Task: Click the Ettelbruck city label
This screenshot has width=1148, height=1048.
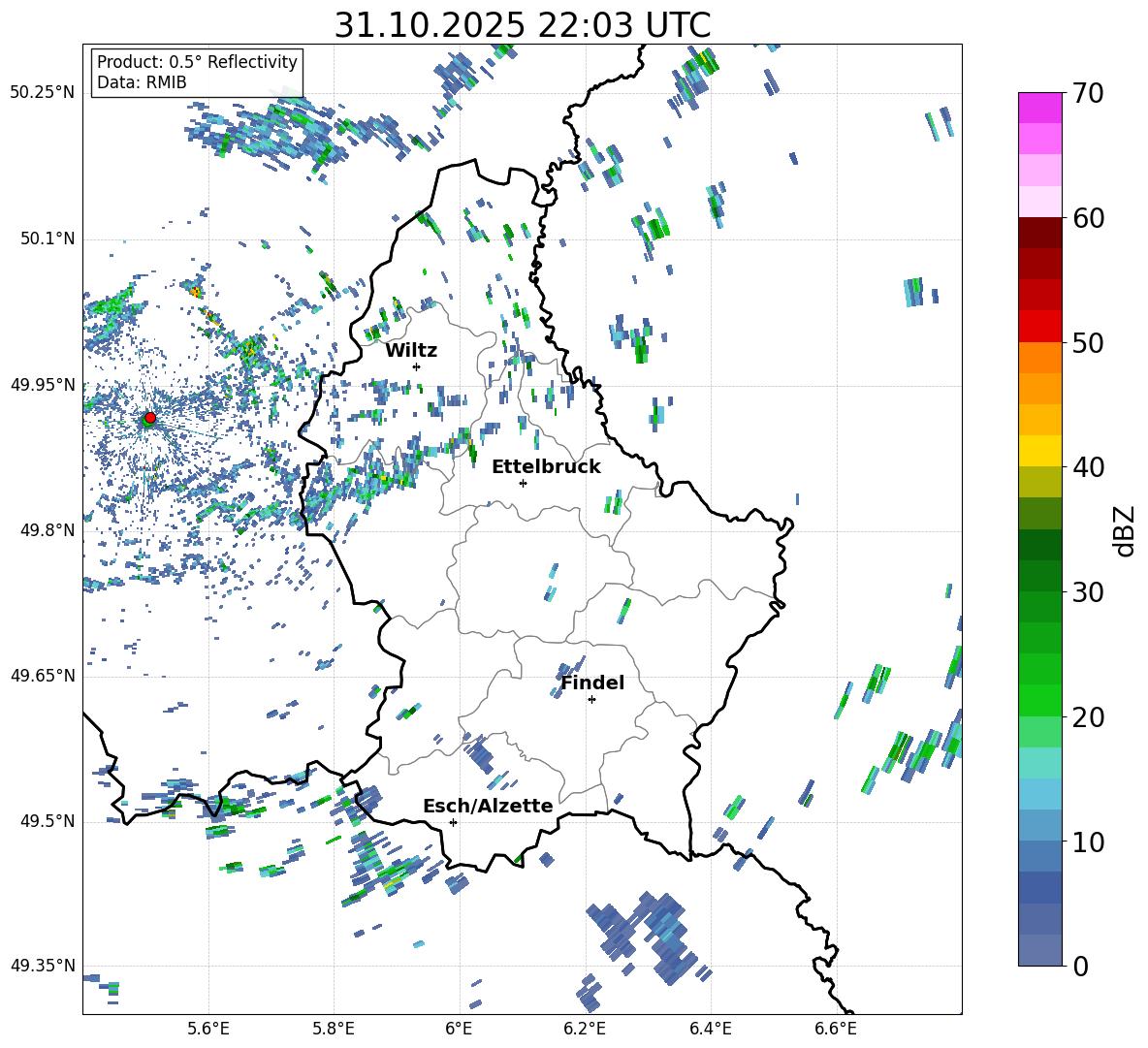Action: point(546,467)
